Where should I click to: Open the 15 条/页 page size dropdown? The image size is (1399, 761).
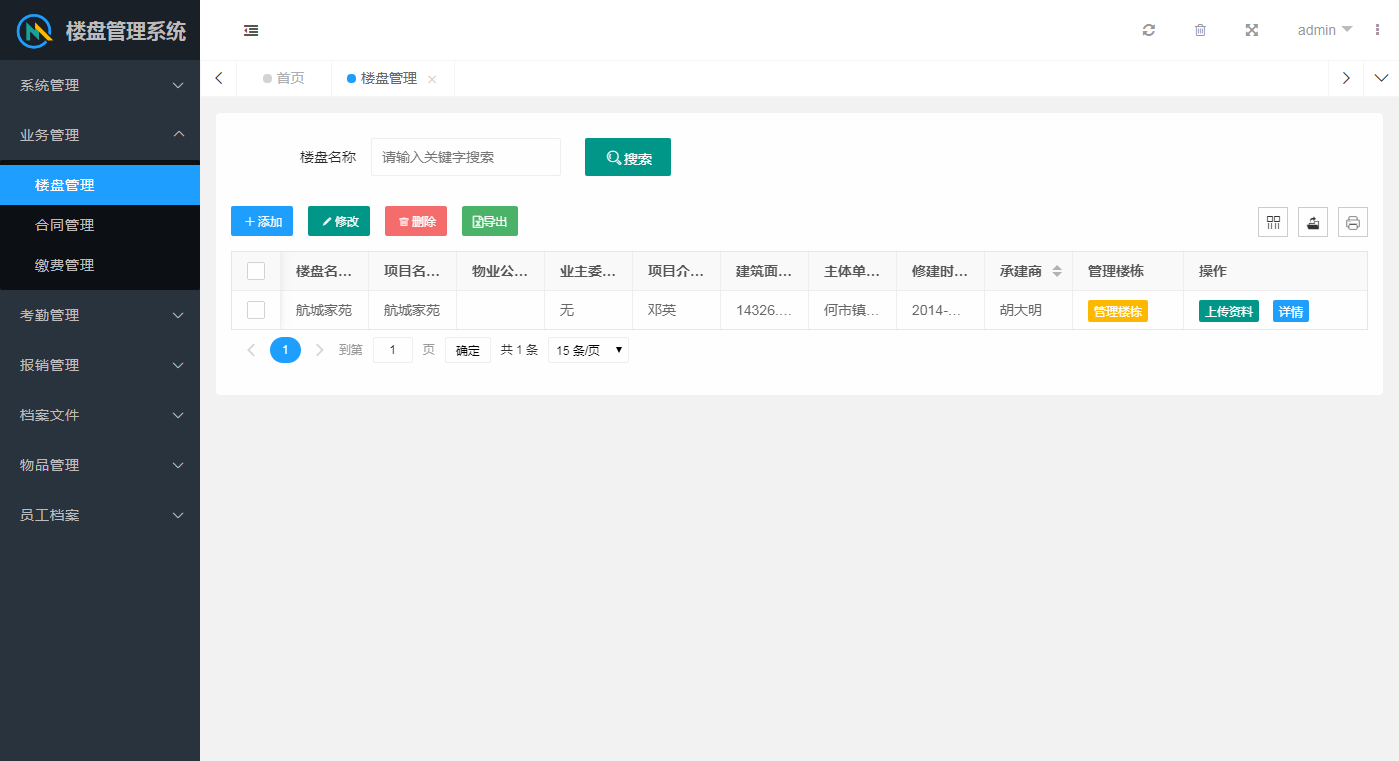(588, 350)
